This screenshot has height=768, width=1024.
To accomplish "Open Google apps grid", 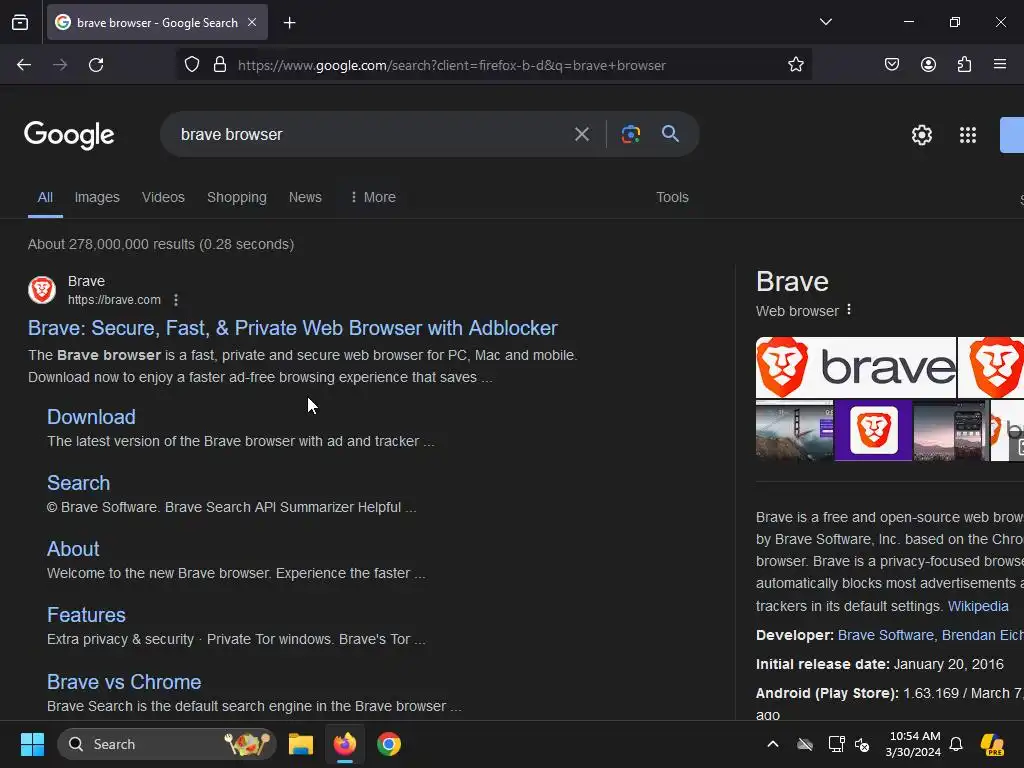I will tap(968, 135).
